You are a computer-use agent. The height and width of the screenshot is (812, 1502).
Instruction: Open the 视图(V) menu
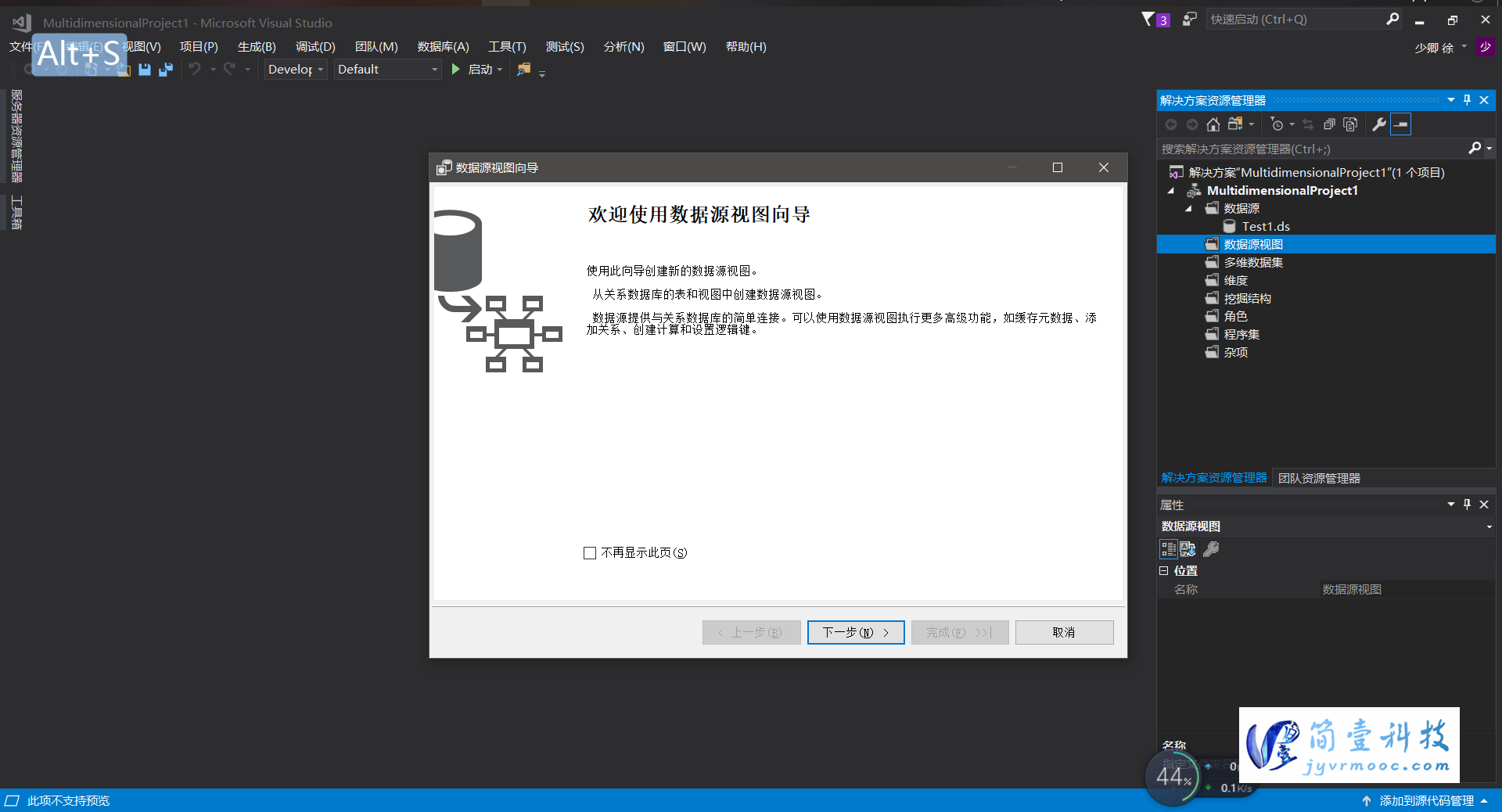pos(142,47)
